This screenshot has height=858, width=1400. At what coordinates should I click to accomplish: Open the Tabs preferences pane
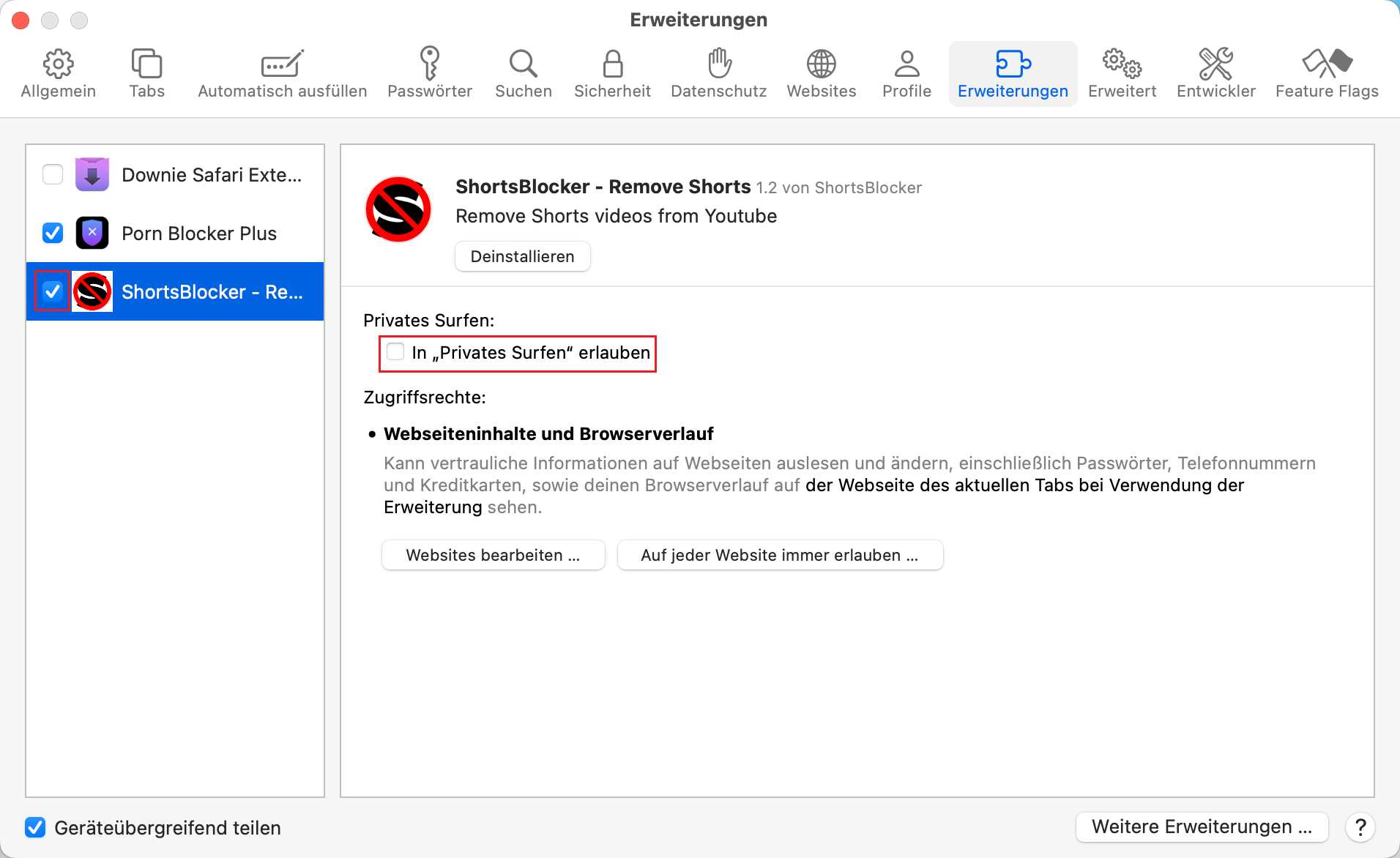pyautogui.click(x=146, y=73)
